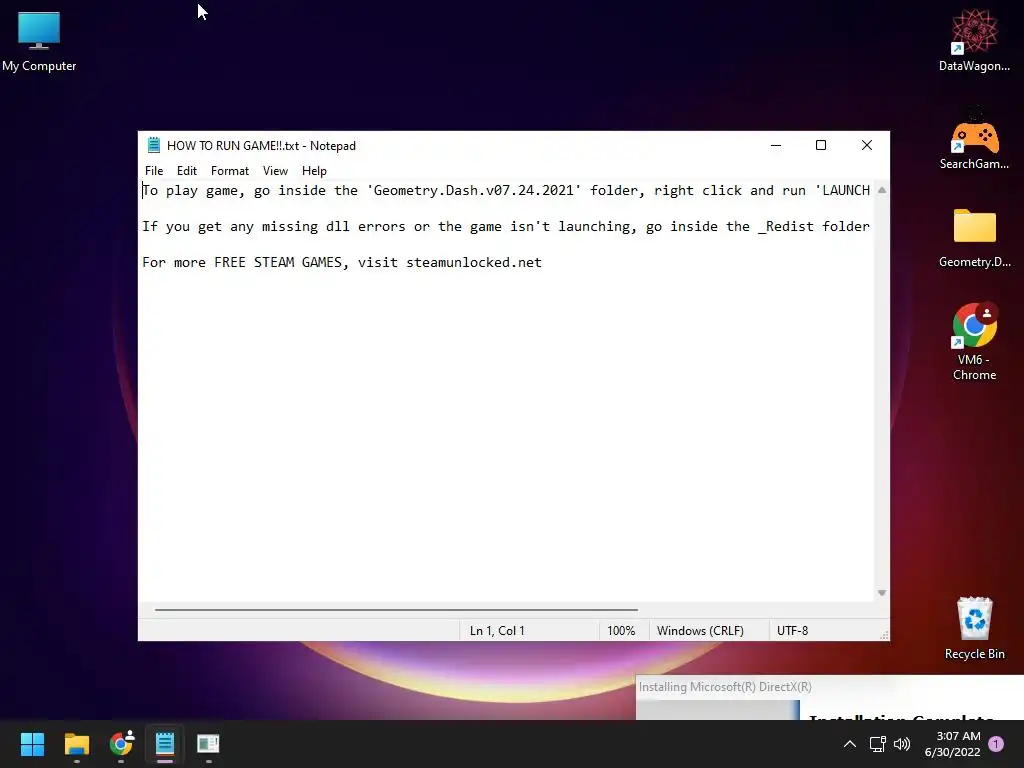Click 'UTF-8' encoding in the status bar
Viewport: 1024px width, 768px height.
(x=792, y=631)
